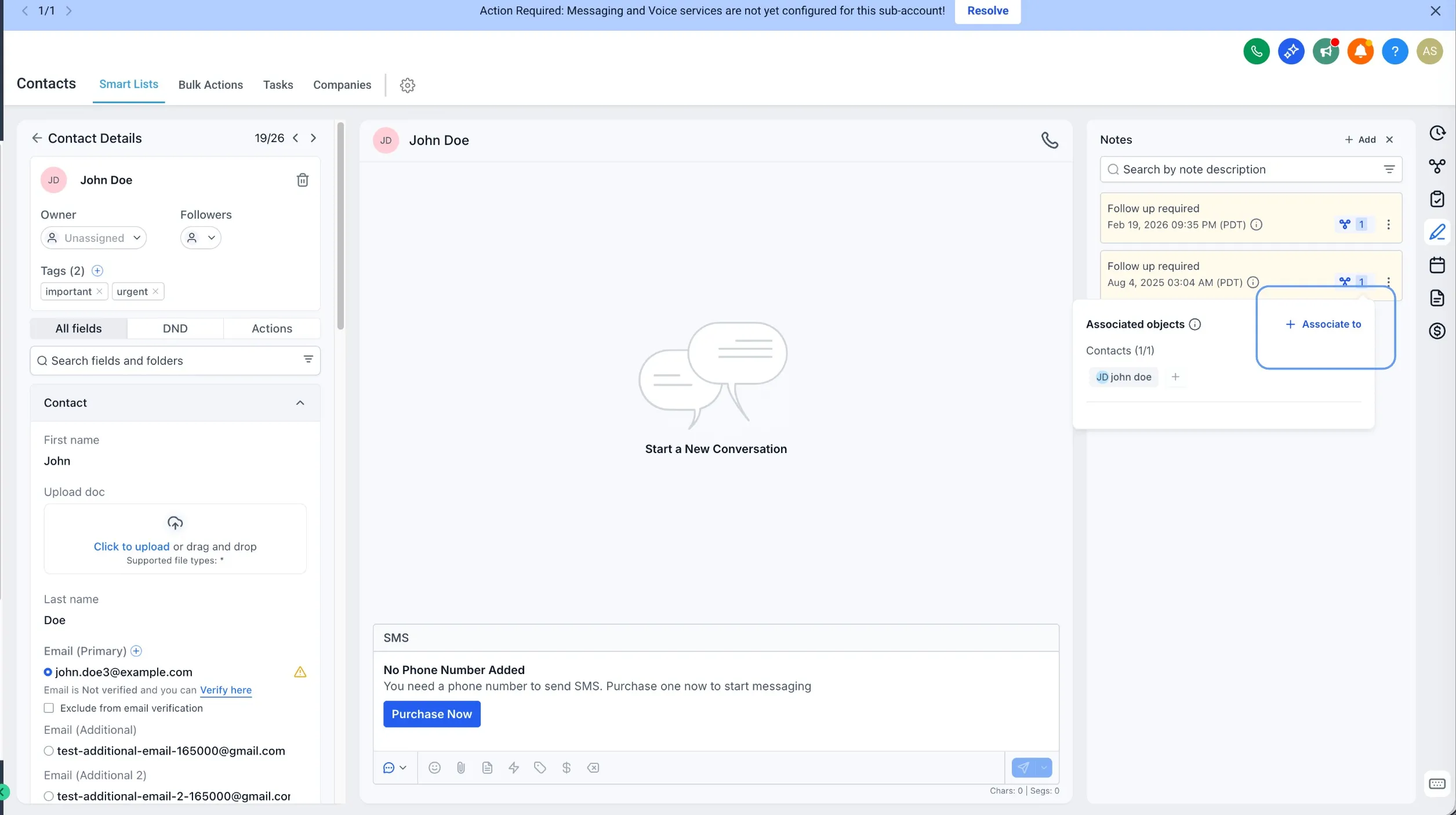Open the Owner Unassigned dropdown

pyautogui.click(x=94, y=238)
